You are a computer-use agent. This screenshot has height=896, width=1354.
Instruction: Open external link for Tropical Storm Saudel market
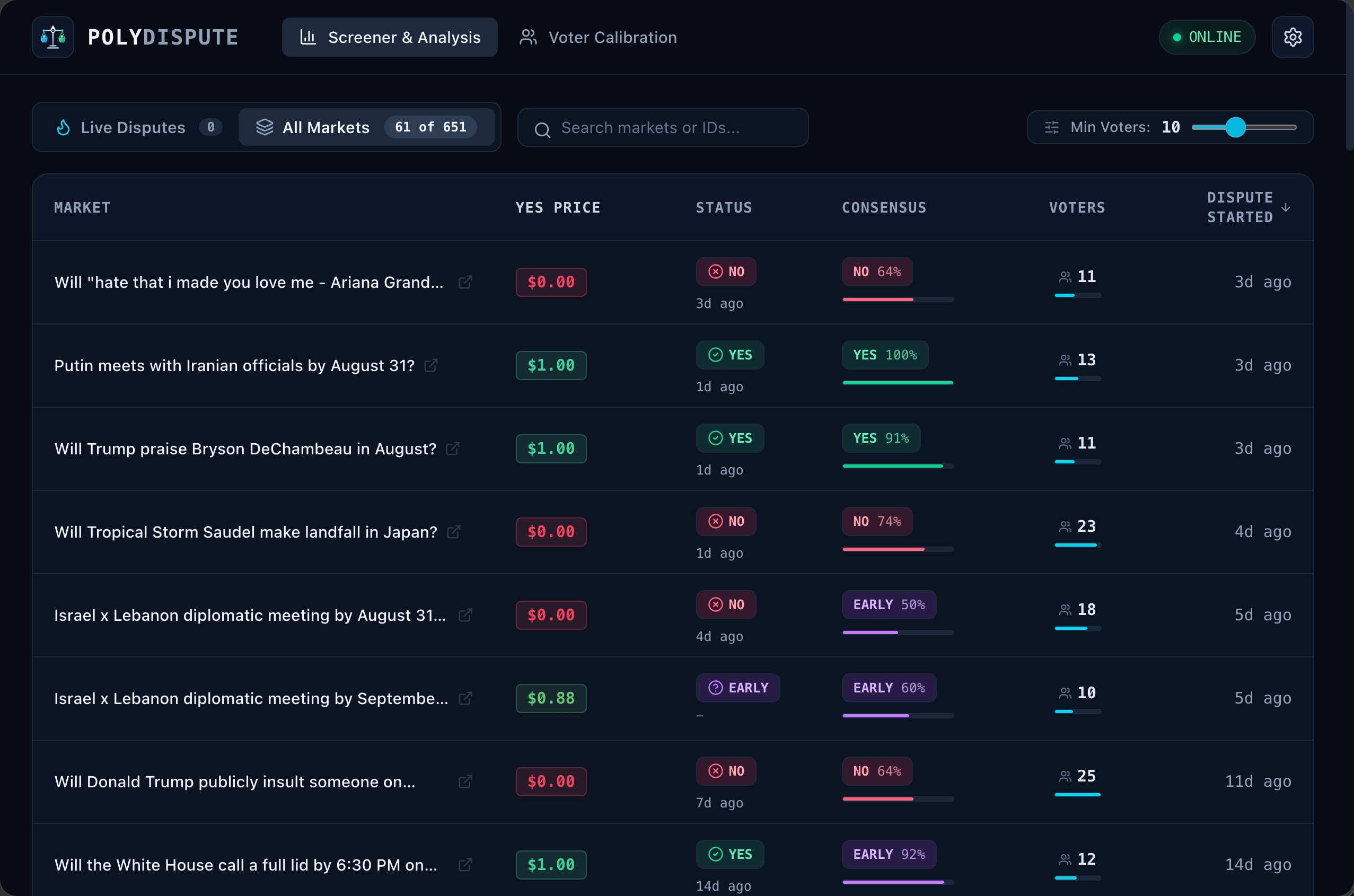point(454,532)
